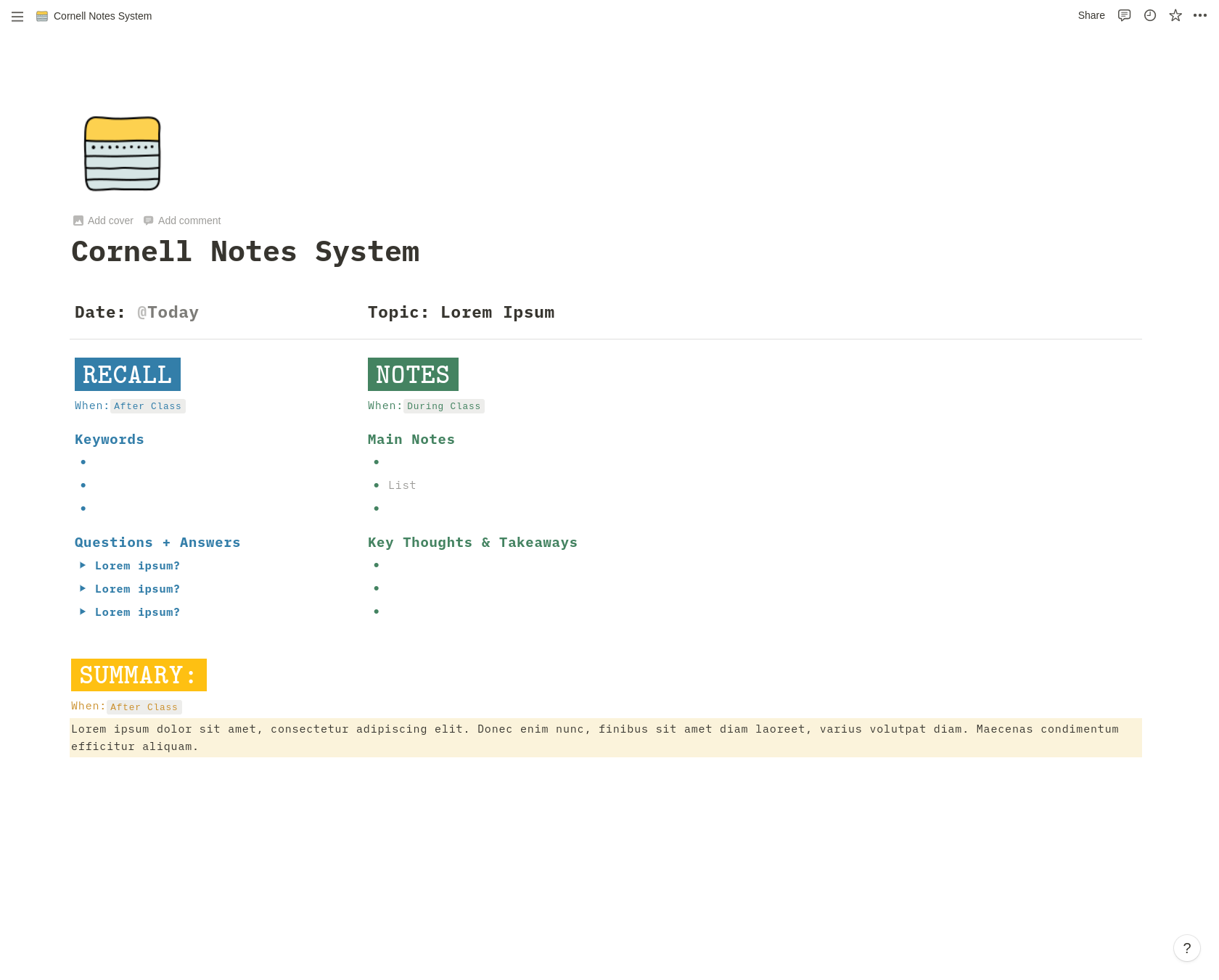Open the sidebar navigation hamburger icon
Image resolution: width=1219 pixels, height=980 pixels.
click(x=17, y=16)
